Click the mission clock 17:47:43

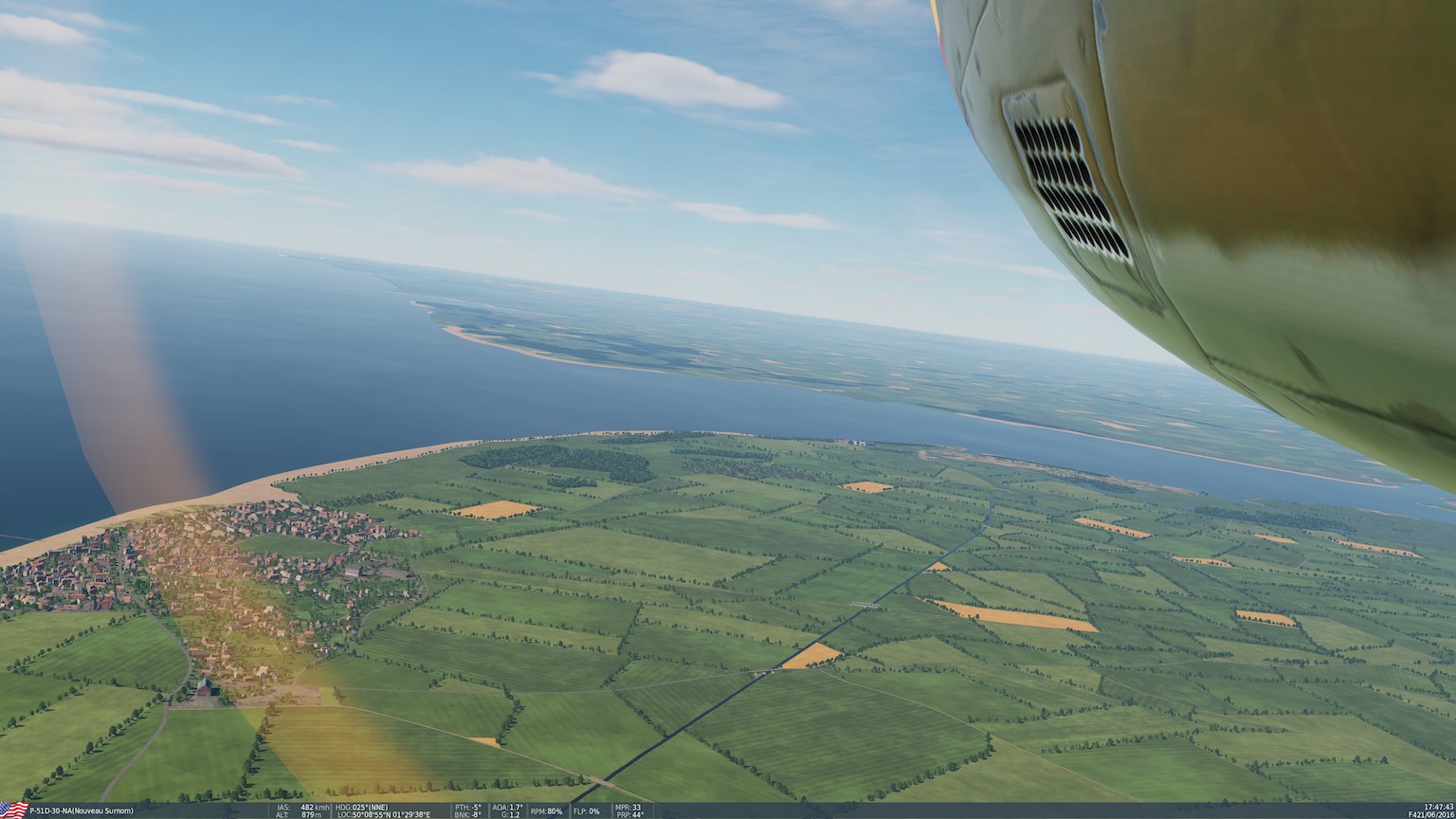1439,807
